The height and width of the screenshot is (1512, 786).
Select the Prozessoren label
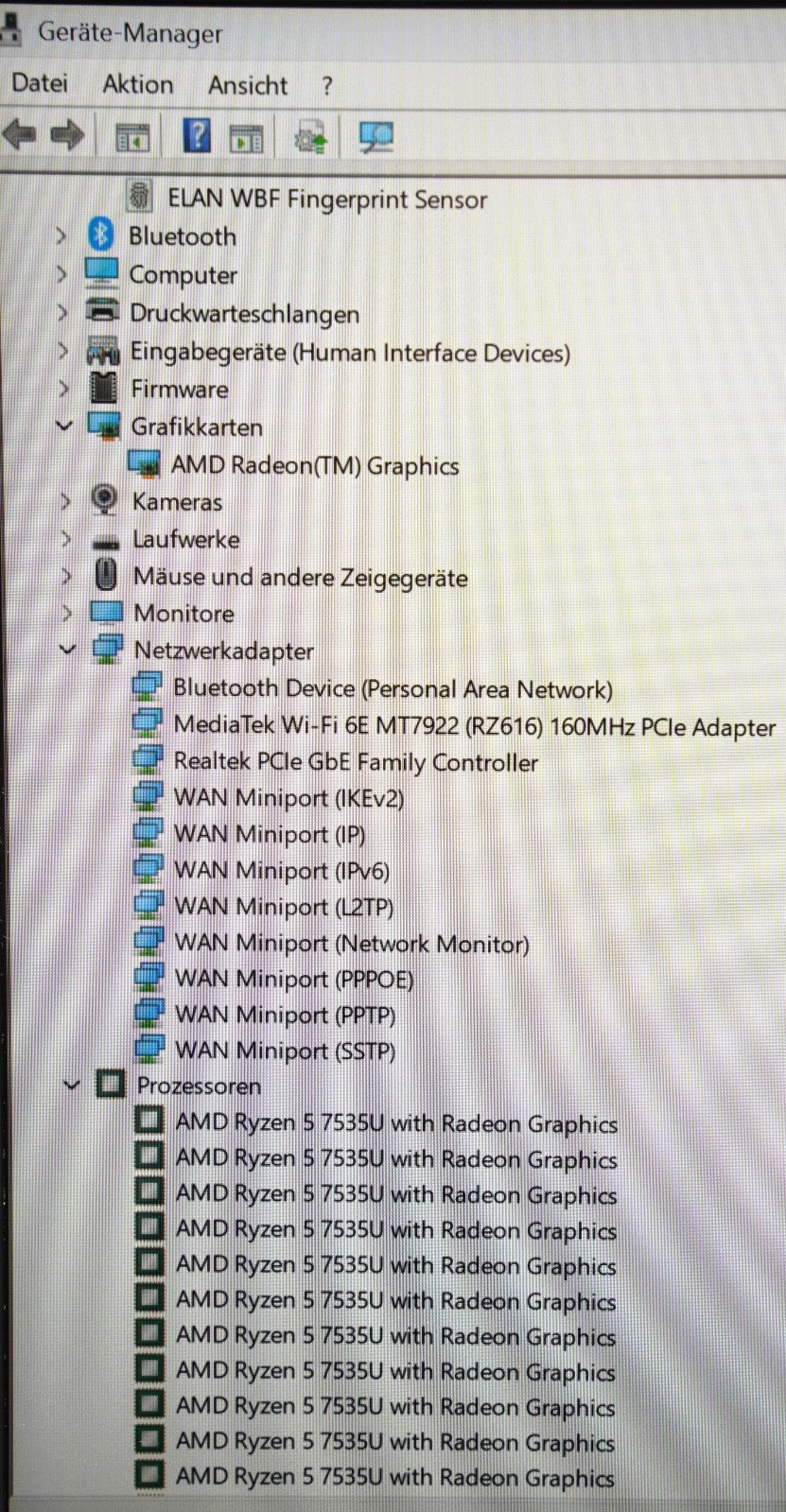(199, 1086)
